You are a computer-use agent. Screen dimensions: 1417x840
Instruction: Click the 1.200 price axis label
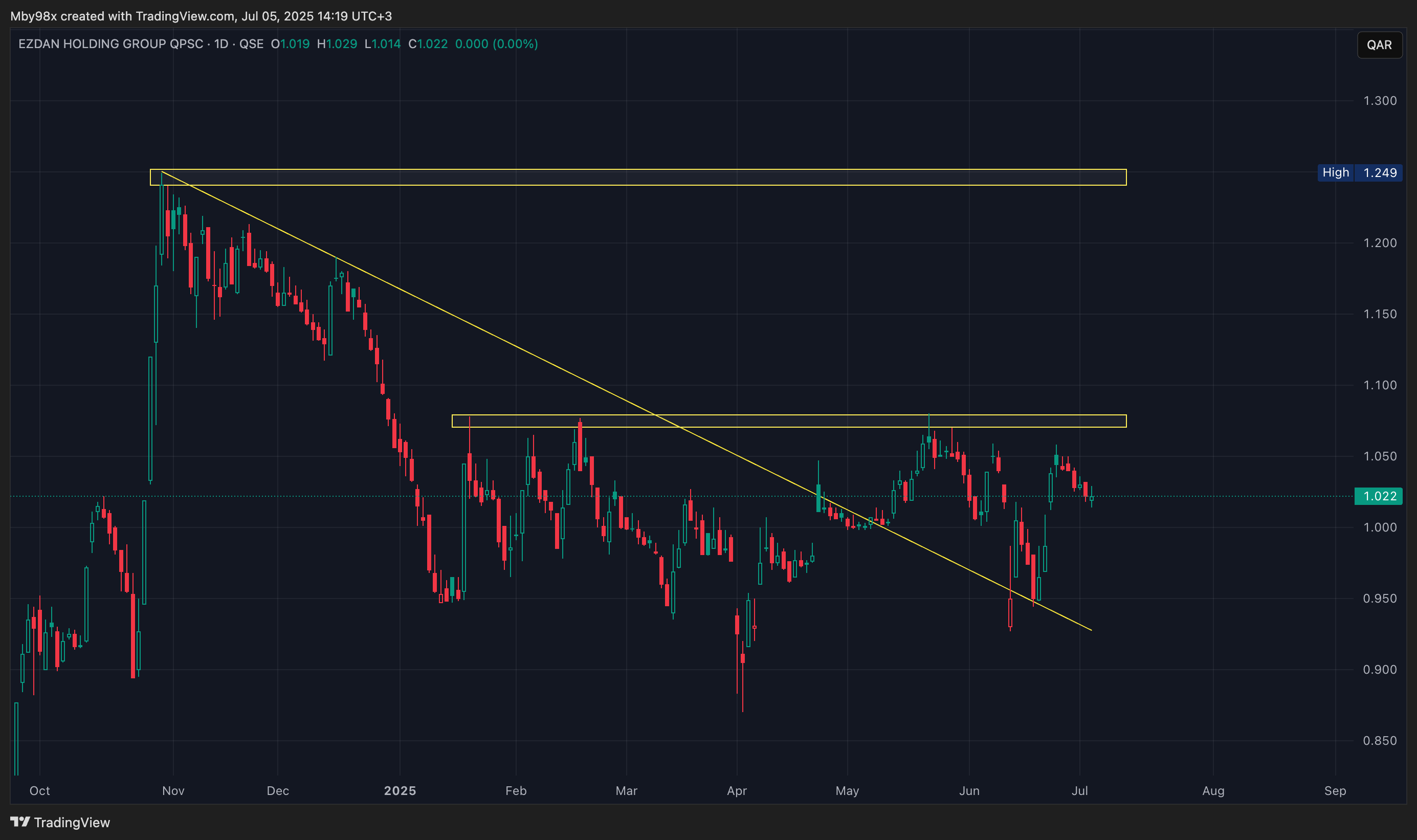[1380, 243]
